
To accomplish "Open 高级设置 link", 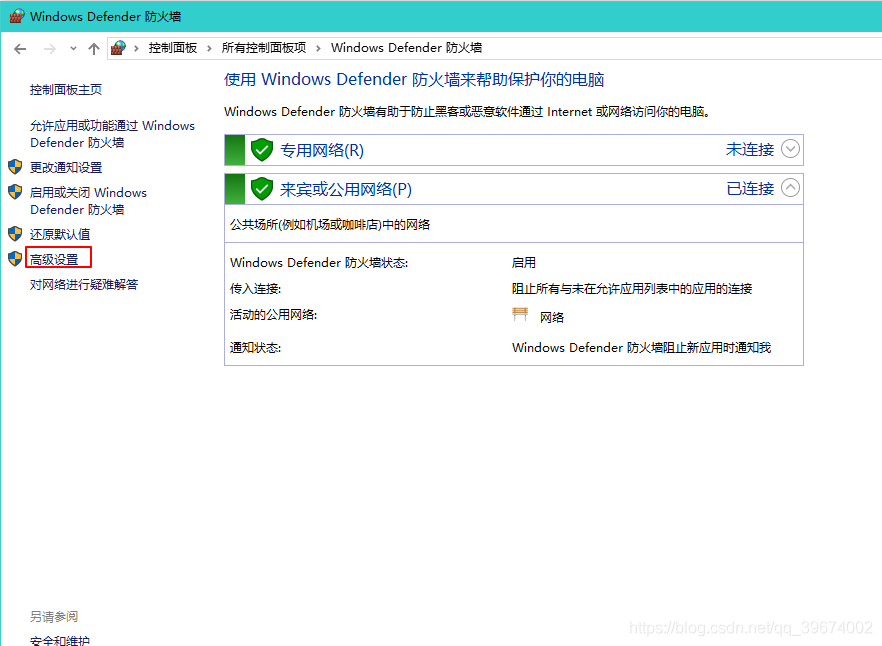I will 54,259.
